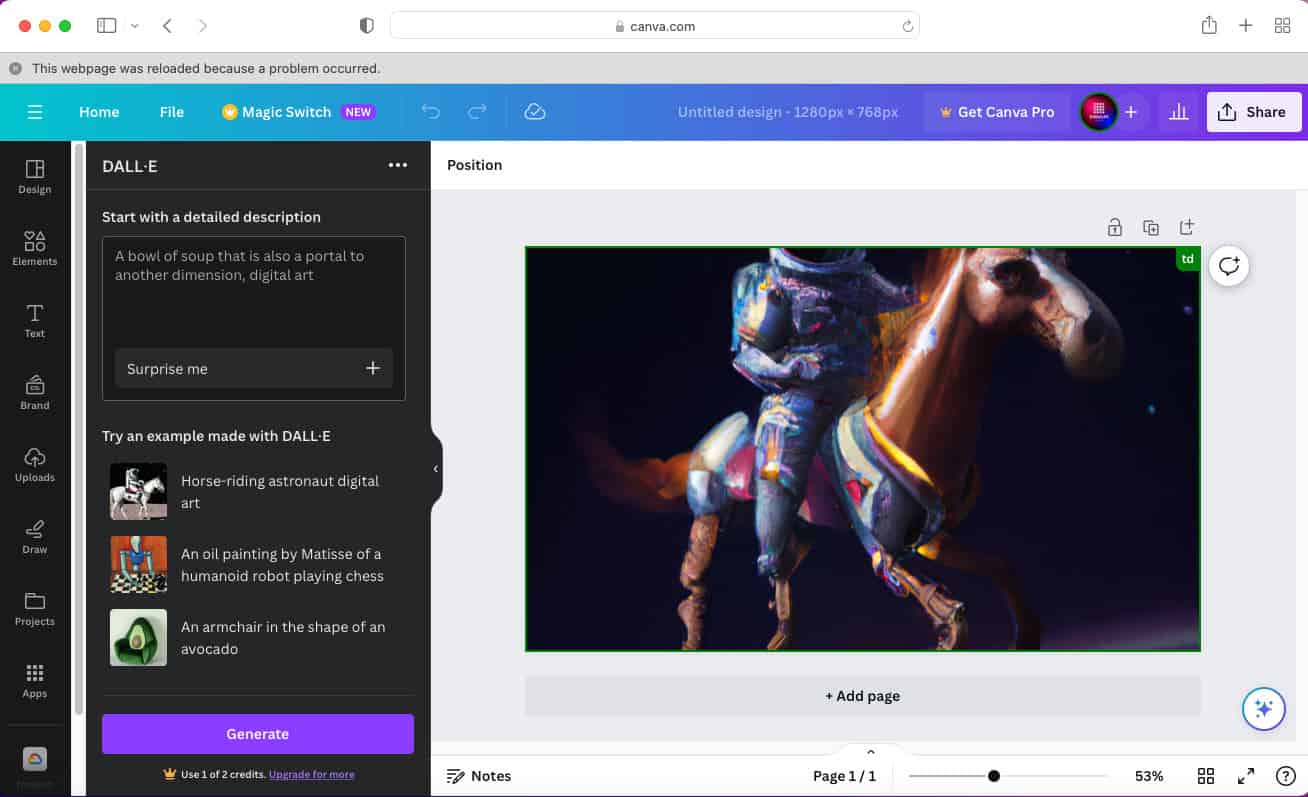Screen dimensions: 1308x797
Task: Go to the Home tab
Action: point(98,112)
